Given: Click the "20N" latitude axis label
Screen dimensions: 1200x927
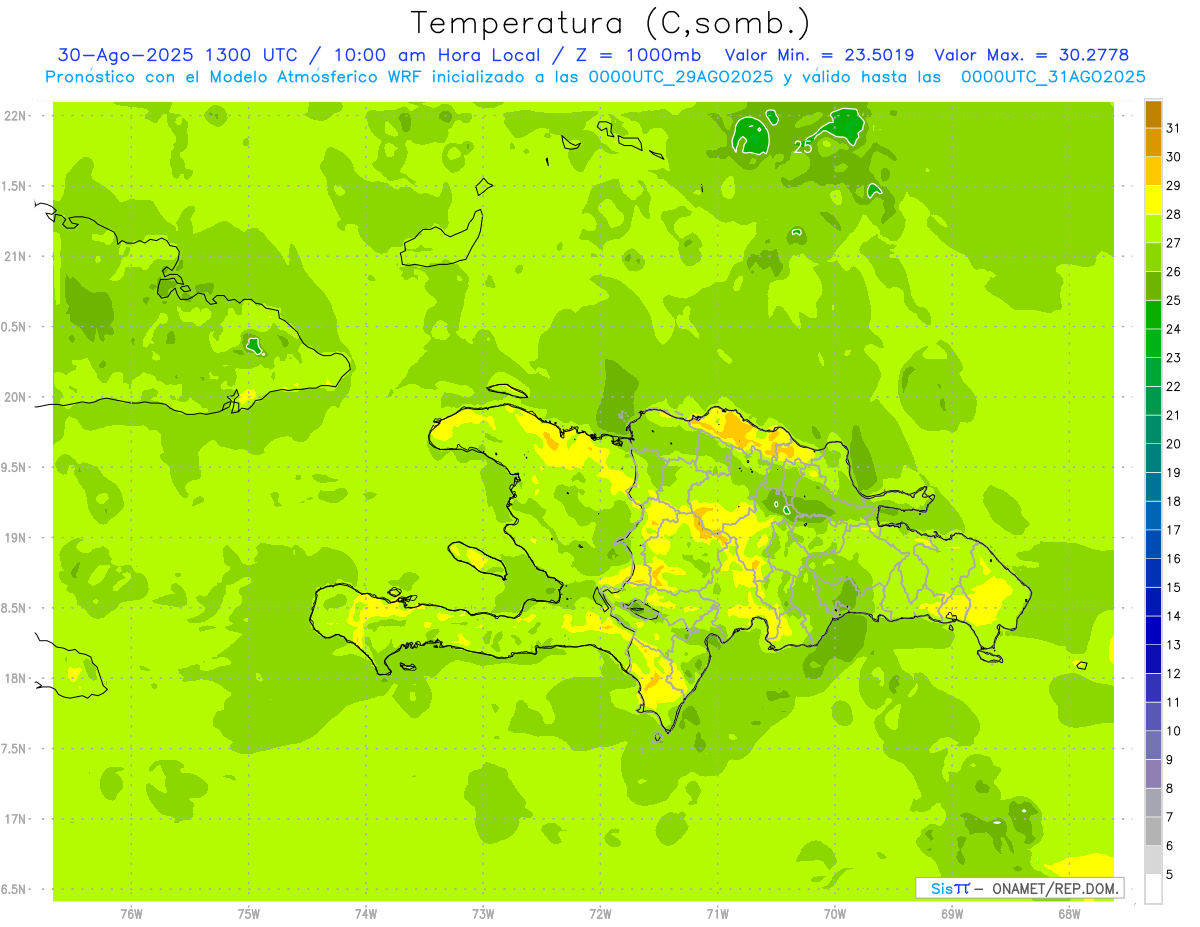Looking at the screenshot, I should [15, 397].
